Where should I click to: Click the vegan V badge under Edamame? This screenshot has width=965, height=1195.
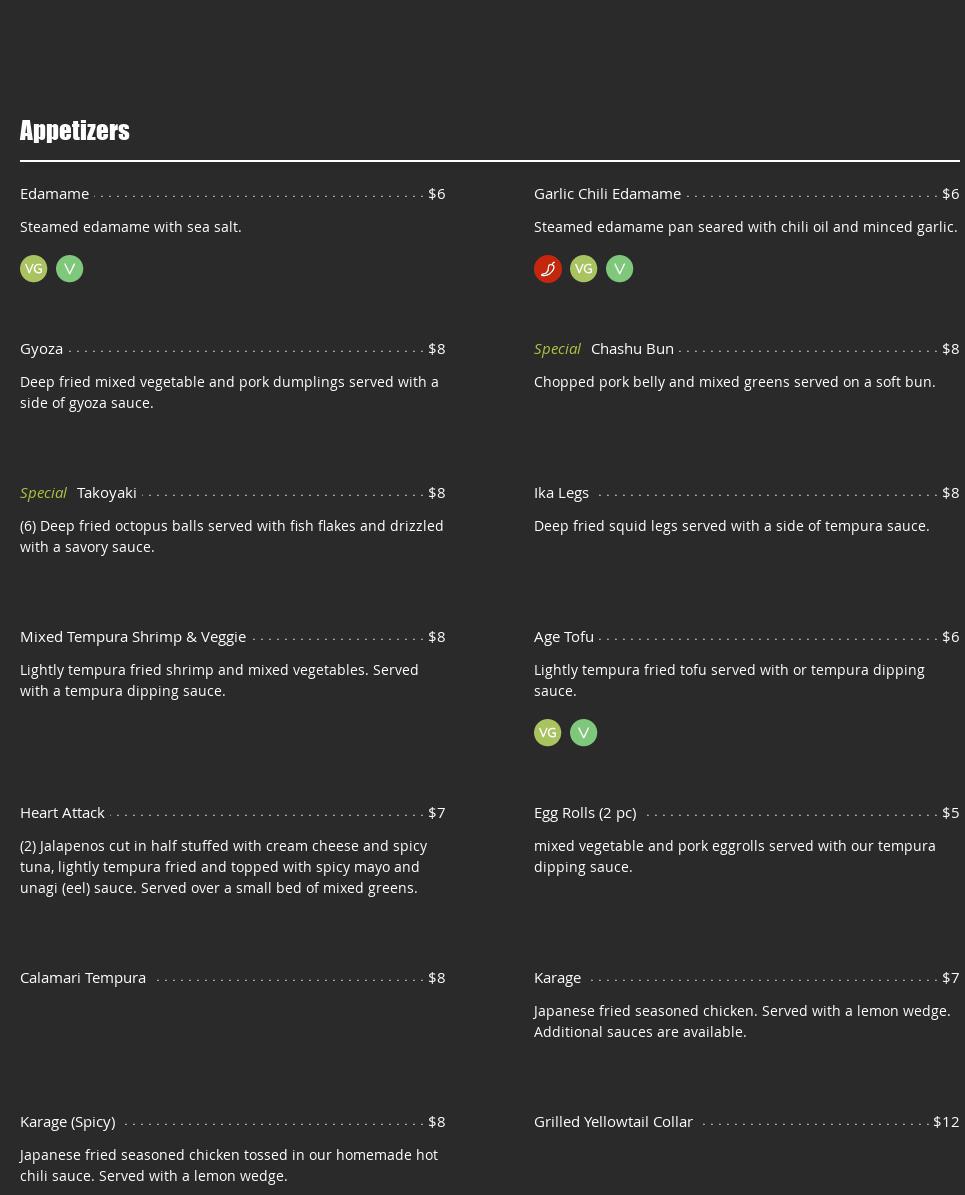click(x=69, y=268)
